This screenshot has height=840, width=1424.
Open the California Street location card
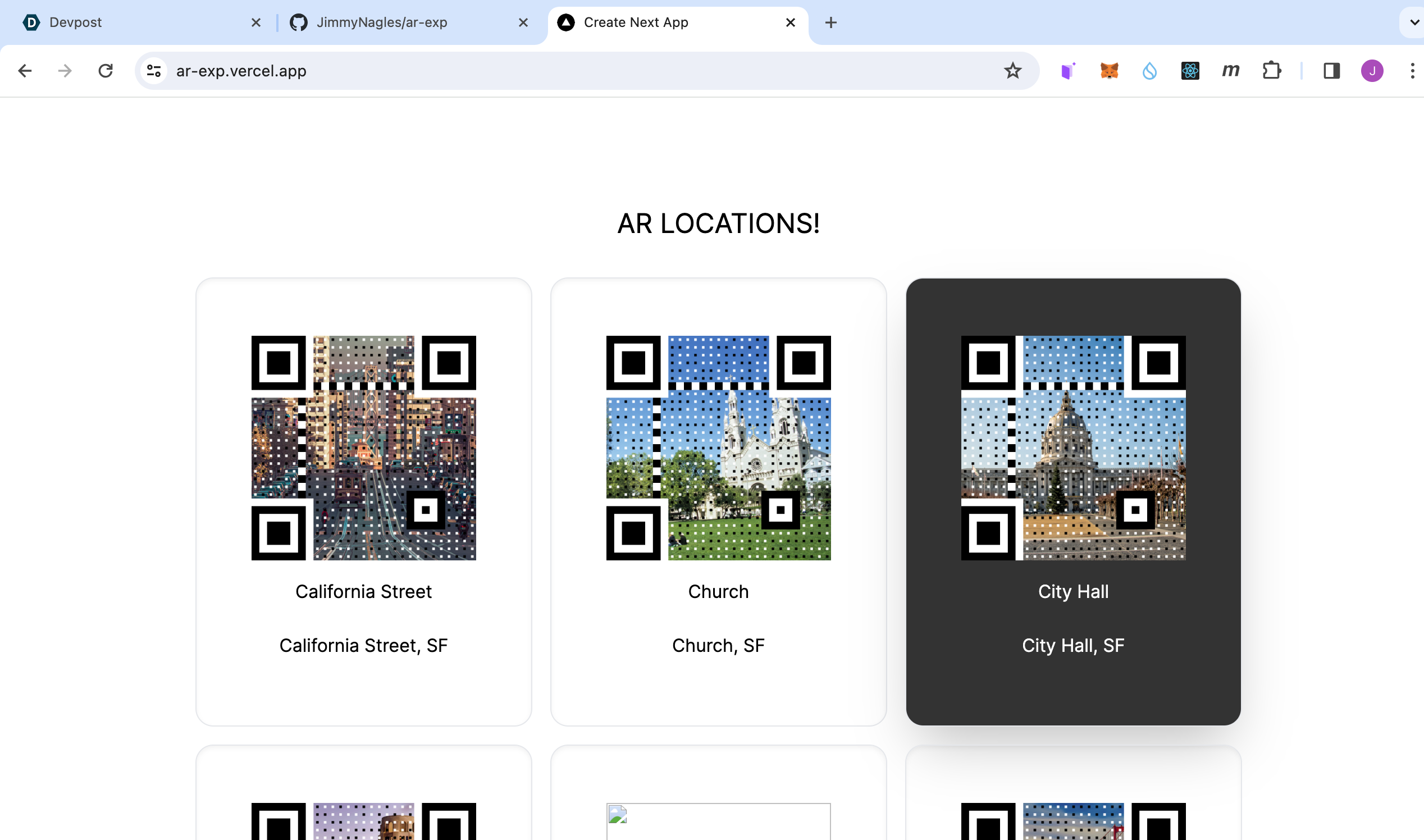(363, 591)
